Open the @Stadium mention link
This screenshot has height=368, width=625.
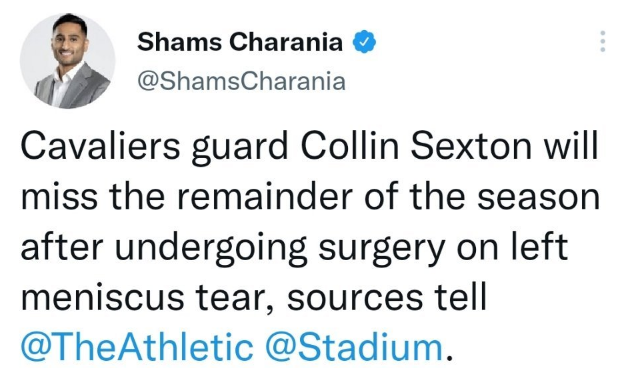tap(354, 346)
